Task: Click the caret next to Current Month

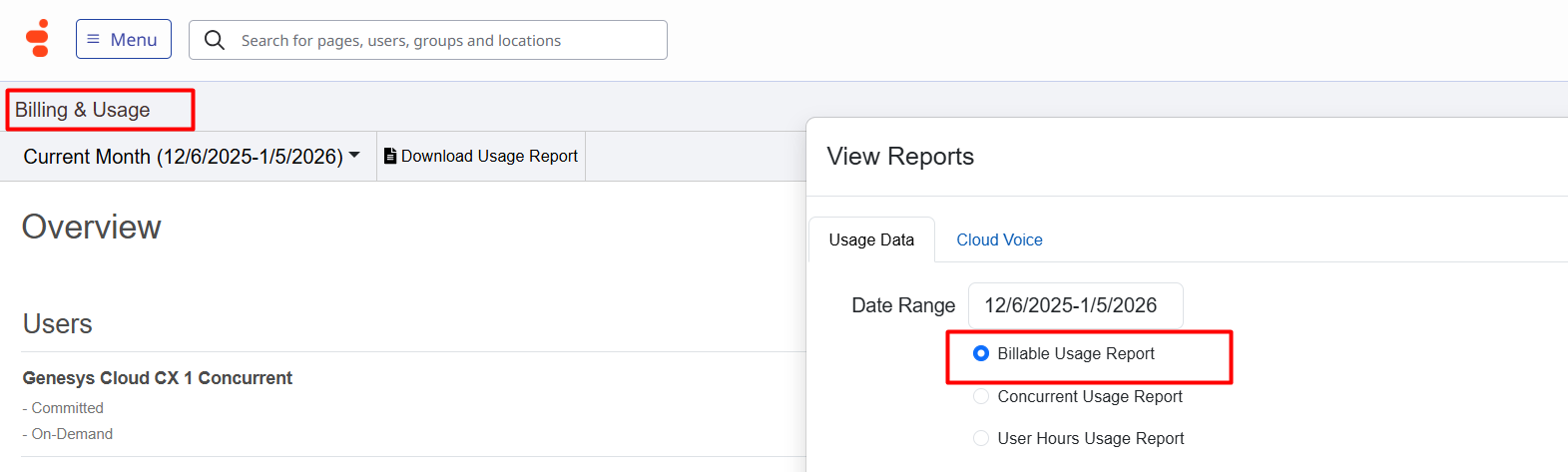Action: click(354, 156)
